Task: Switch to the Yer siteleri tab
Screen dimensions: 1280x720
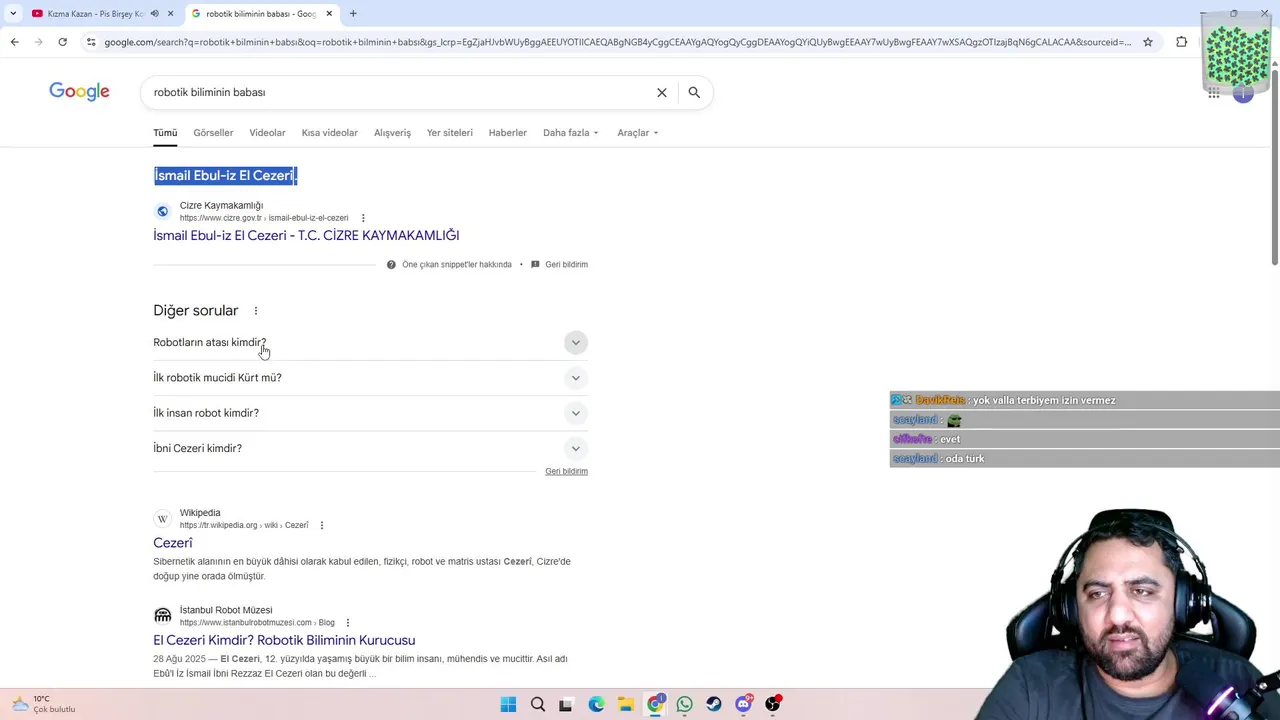Action: pyautogui.click(x=450, y=133)
